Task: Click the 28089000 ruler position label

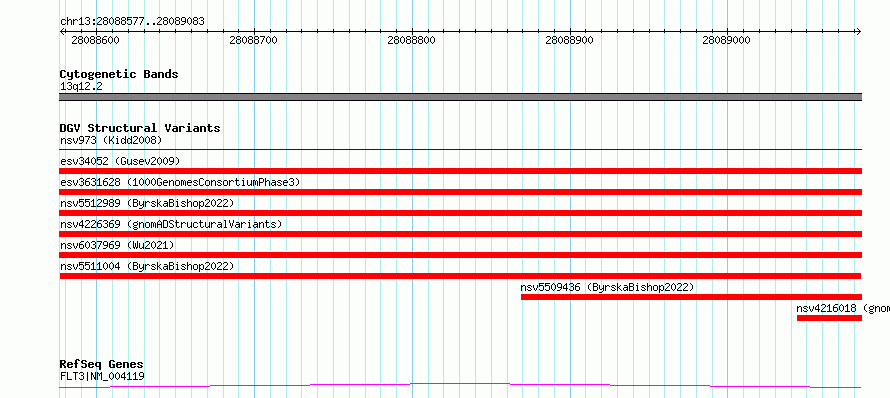Action: click(x=726, y=40)
